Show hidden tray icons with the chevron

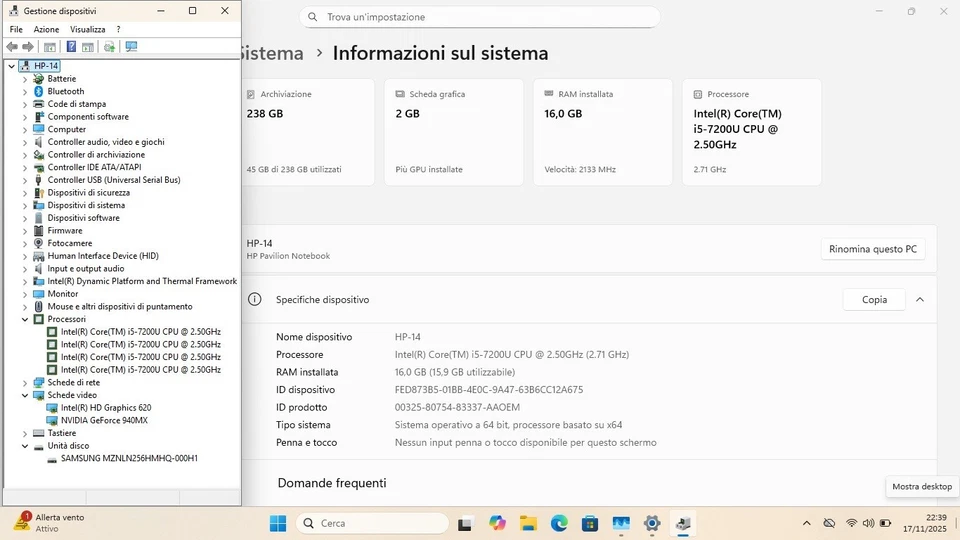click(806, 523)
